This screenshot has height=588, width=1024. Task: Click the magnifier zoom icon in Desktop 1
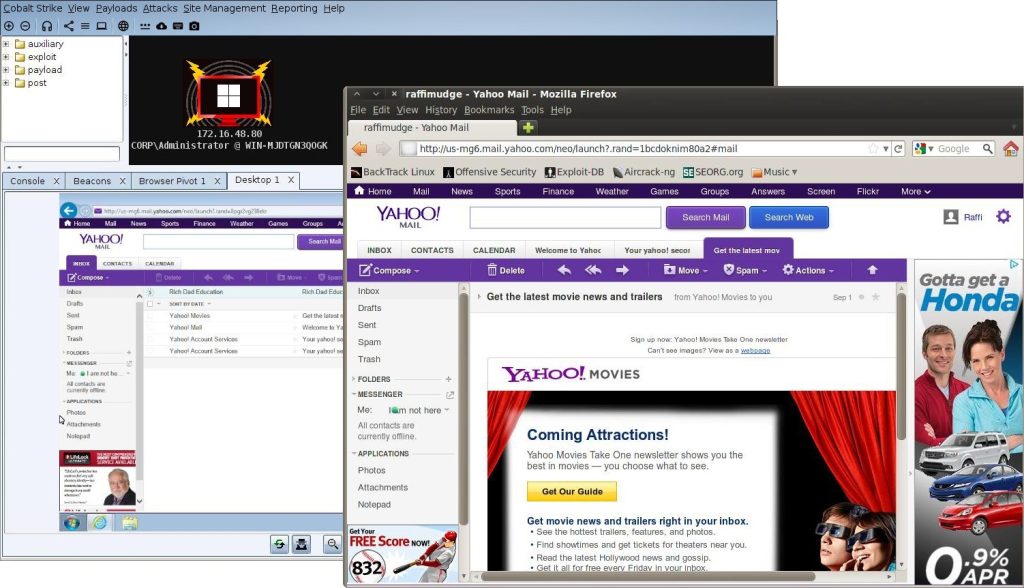tap(333, 544)
